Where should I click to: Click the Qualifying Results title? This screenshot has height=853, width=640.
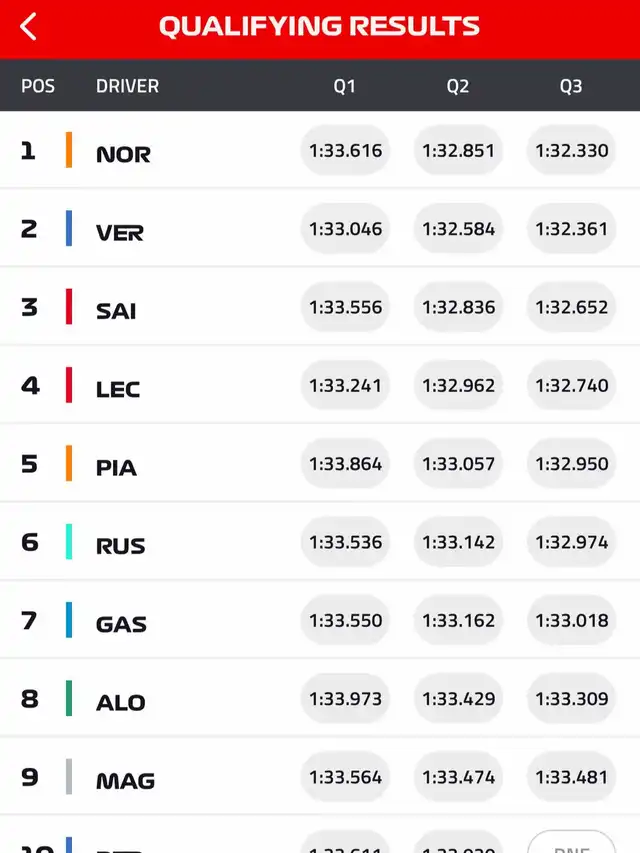[319, 27]
